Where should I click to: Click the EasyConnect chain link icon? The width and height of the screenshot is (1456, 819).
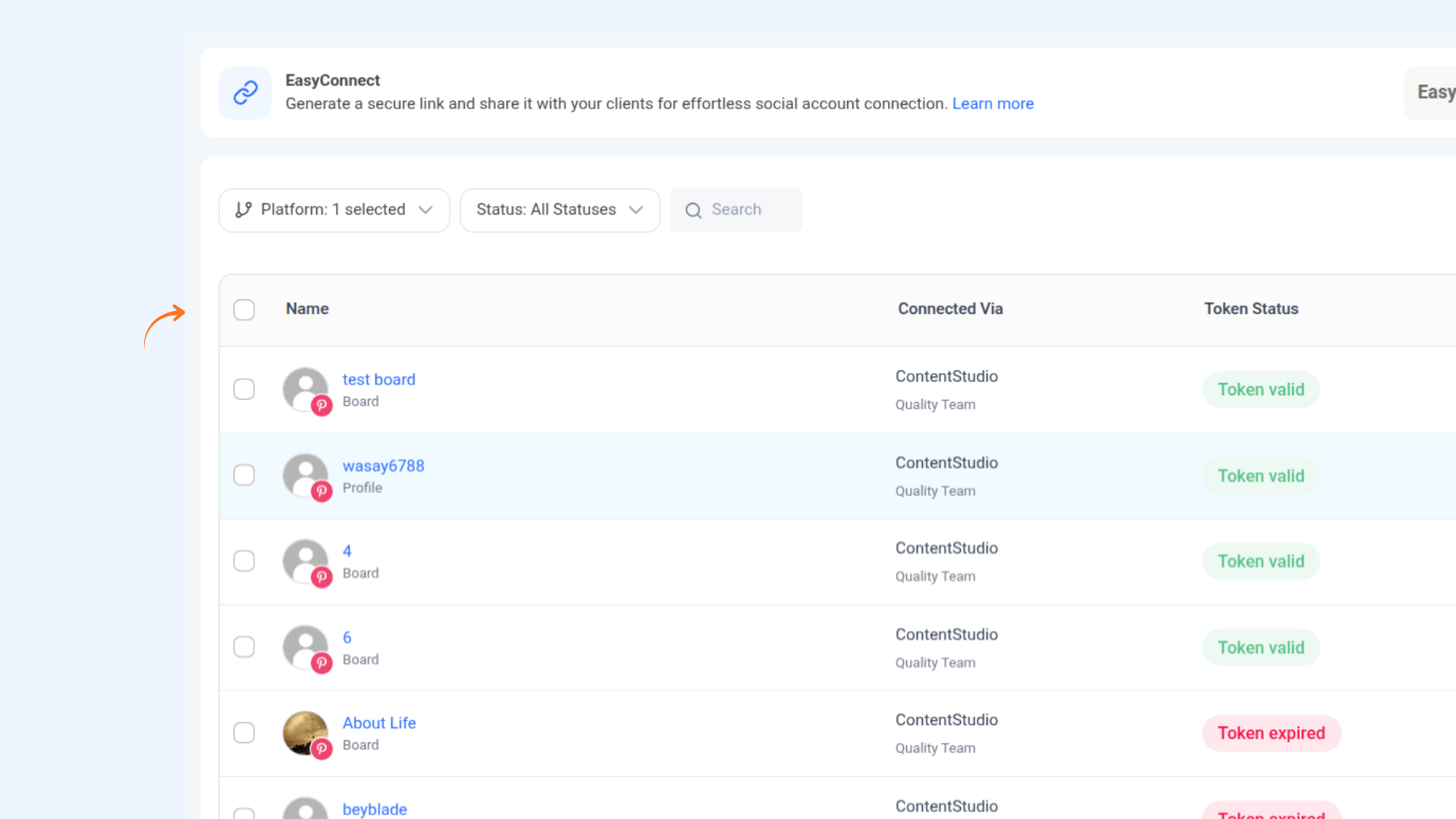[245, 93]
